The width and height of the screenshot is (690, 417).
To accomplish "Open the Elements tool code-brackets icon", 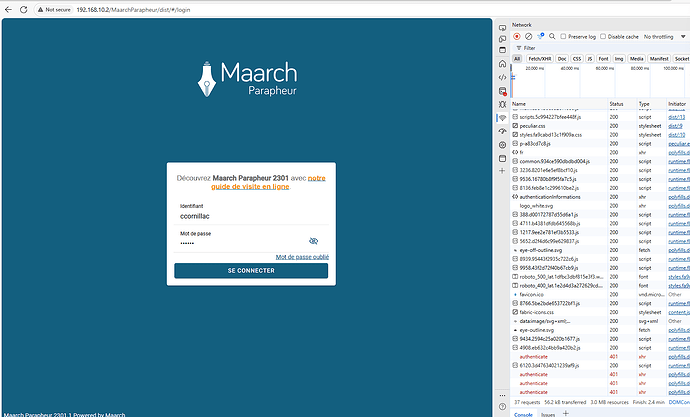I will pyautogui.click(x=502, y=77).
